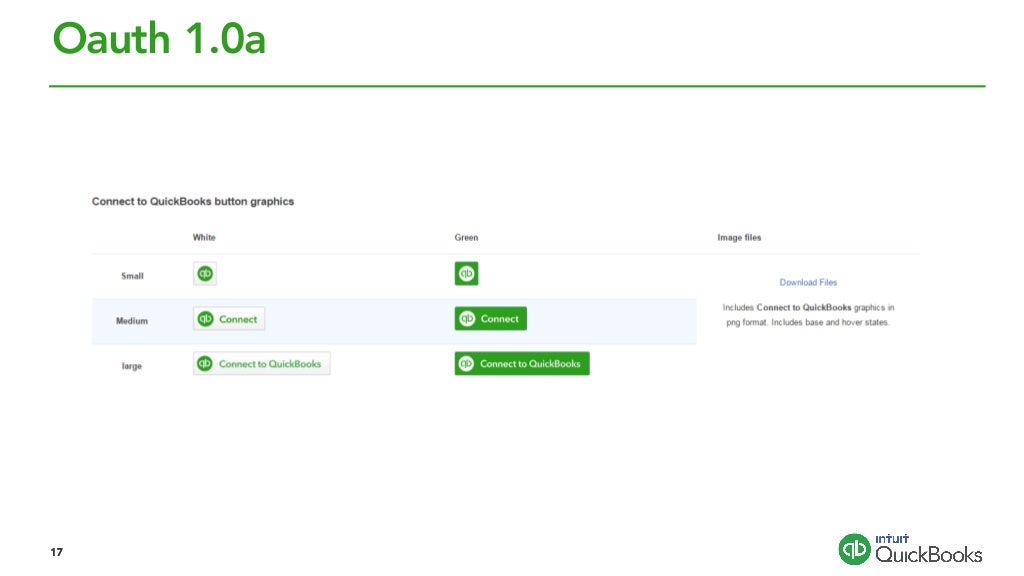This screenshot has width=1024, height=576.
Task: Click the small green QuickBooks icon button
Action: 466,274
